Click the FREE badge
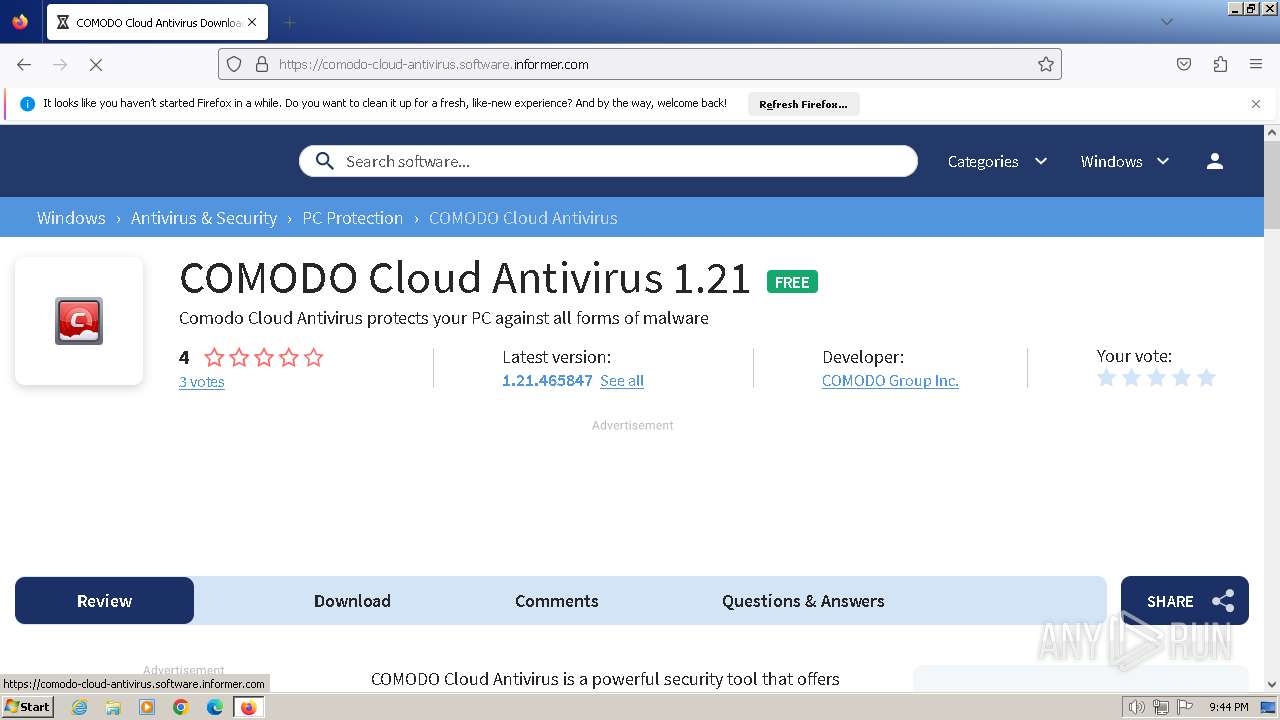Viewport: 1280px width, 720px height. [792, 282]
